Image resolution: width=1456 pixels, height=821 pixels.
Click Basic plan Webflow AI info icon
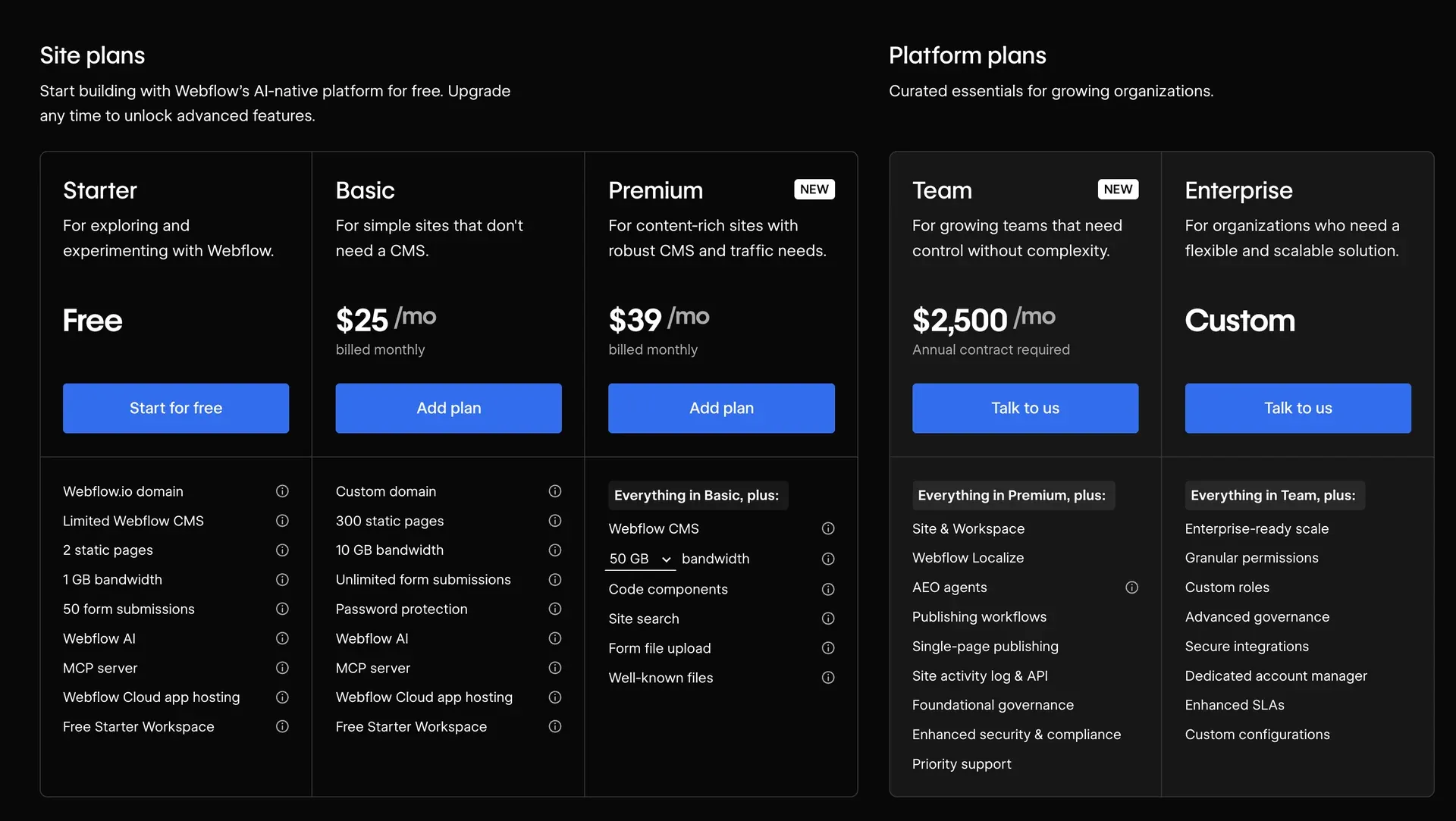[x=555, y=638]
